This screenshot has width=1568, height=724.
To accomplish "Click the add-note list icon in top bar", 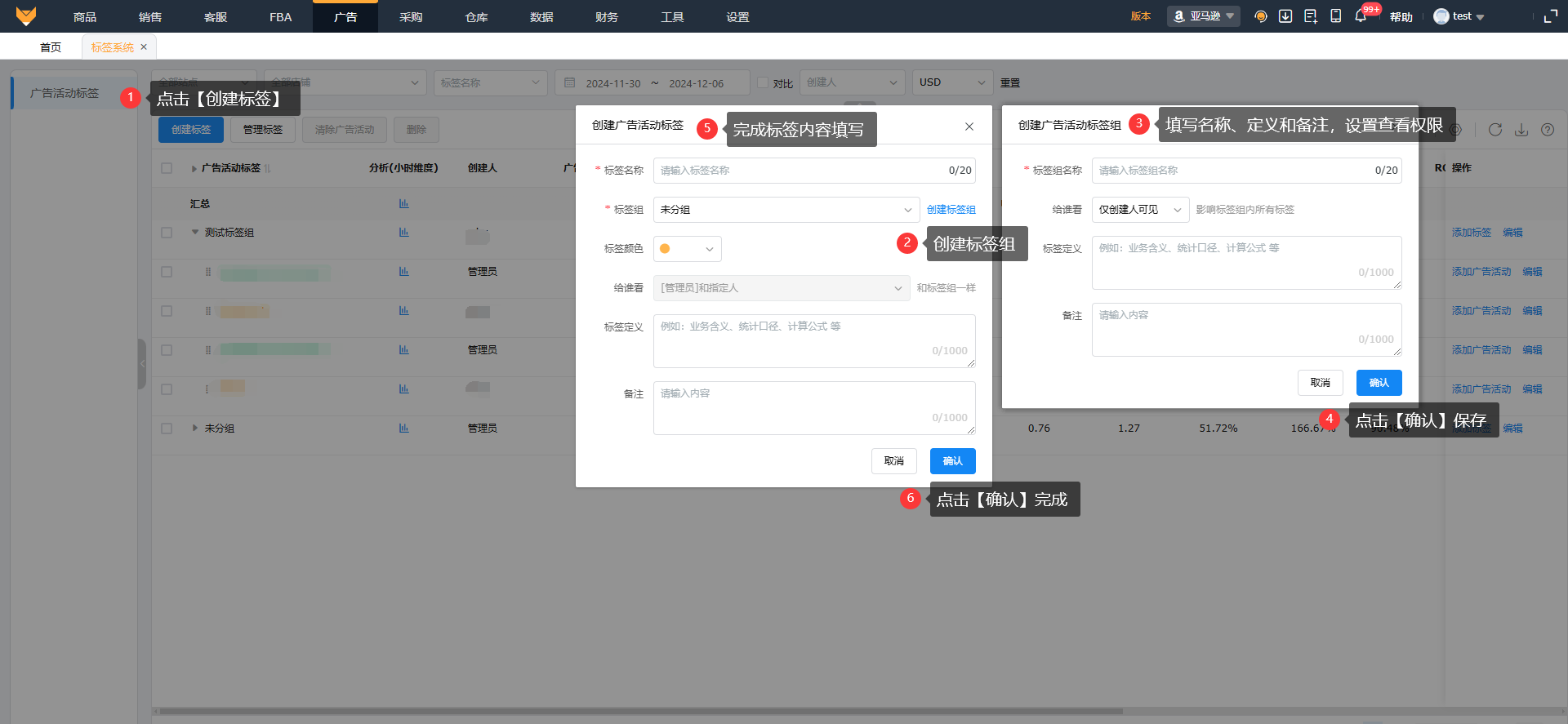I will pyautogui.click(x=1311, y=16).
